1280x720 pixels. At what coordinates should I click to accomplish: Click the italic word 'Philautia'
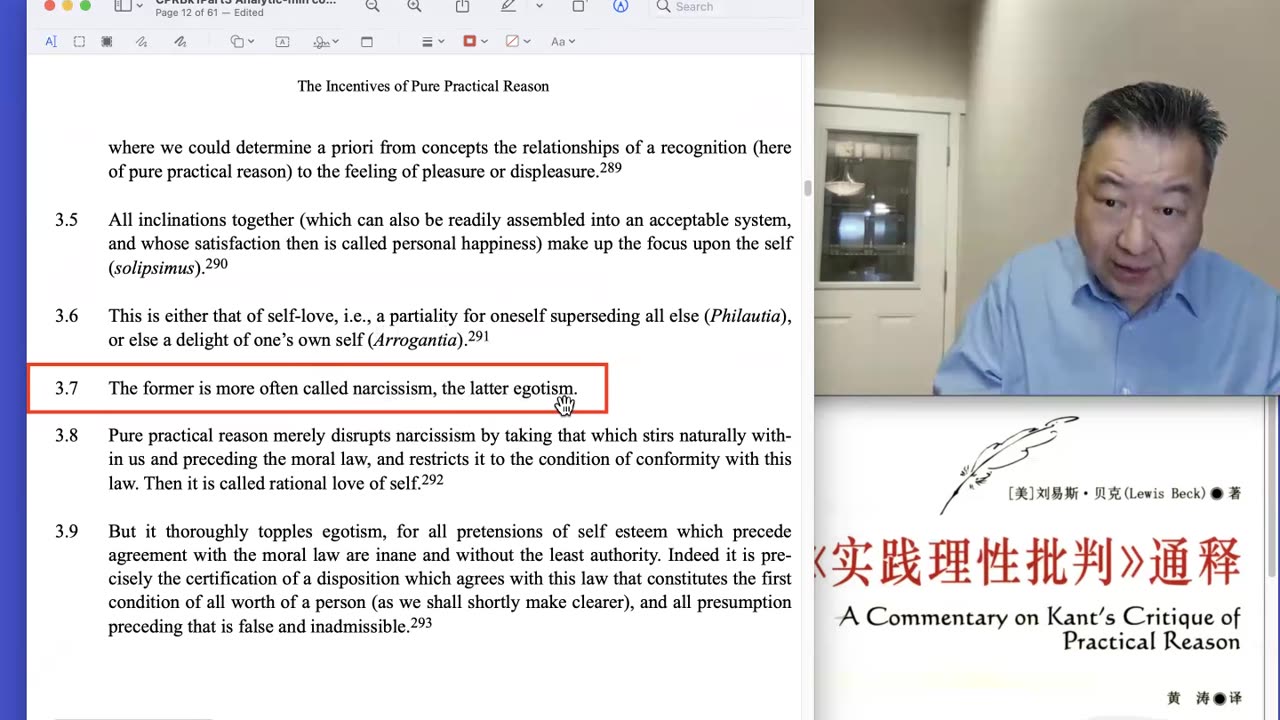[x=746, y=316]
